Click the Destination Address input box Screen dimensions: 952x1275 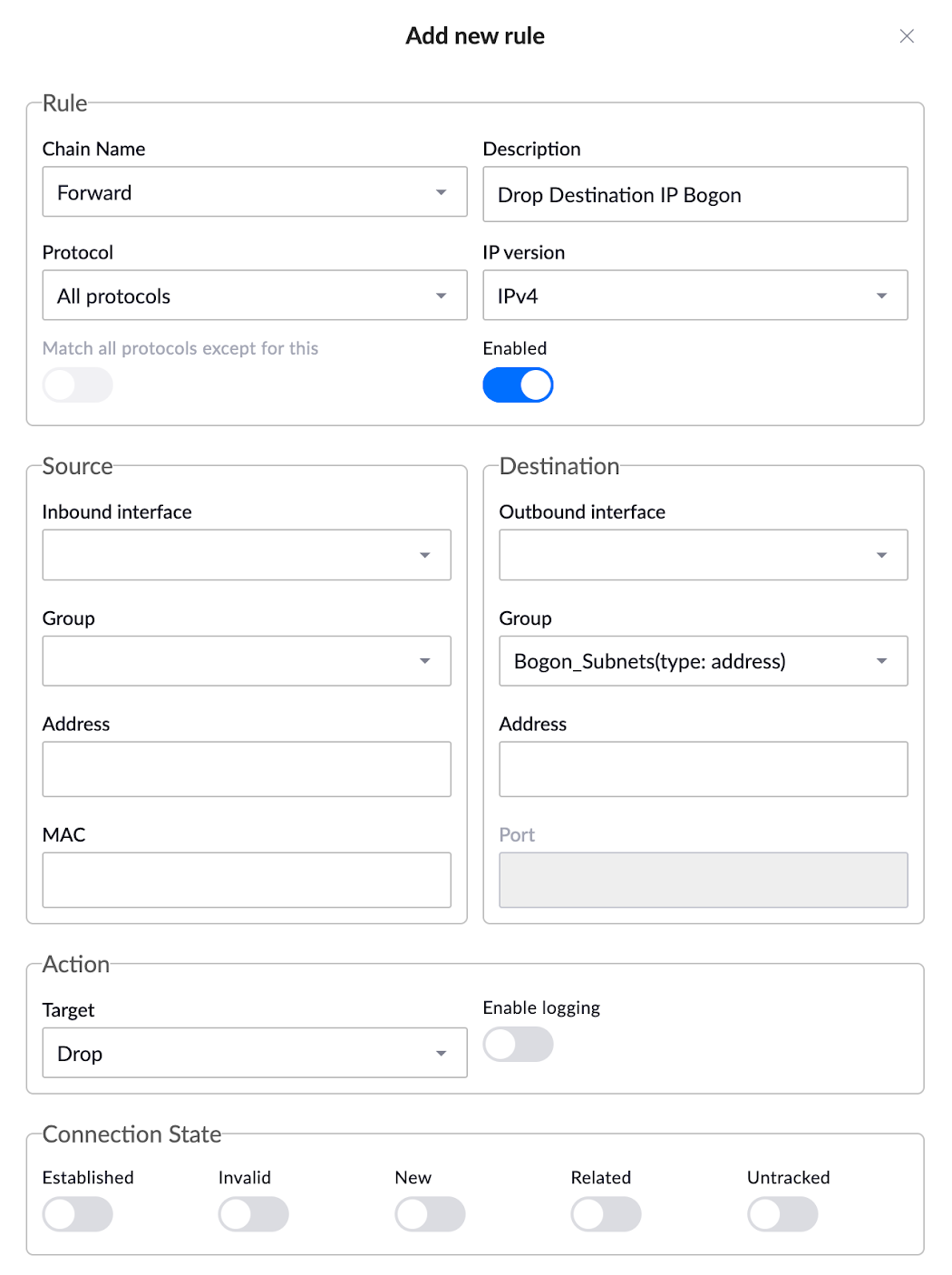pos(703,769)
